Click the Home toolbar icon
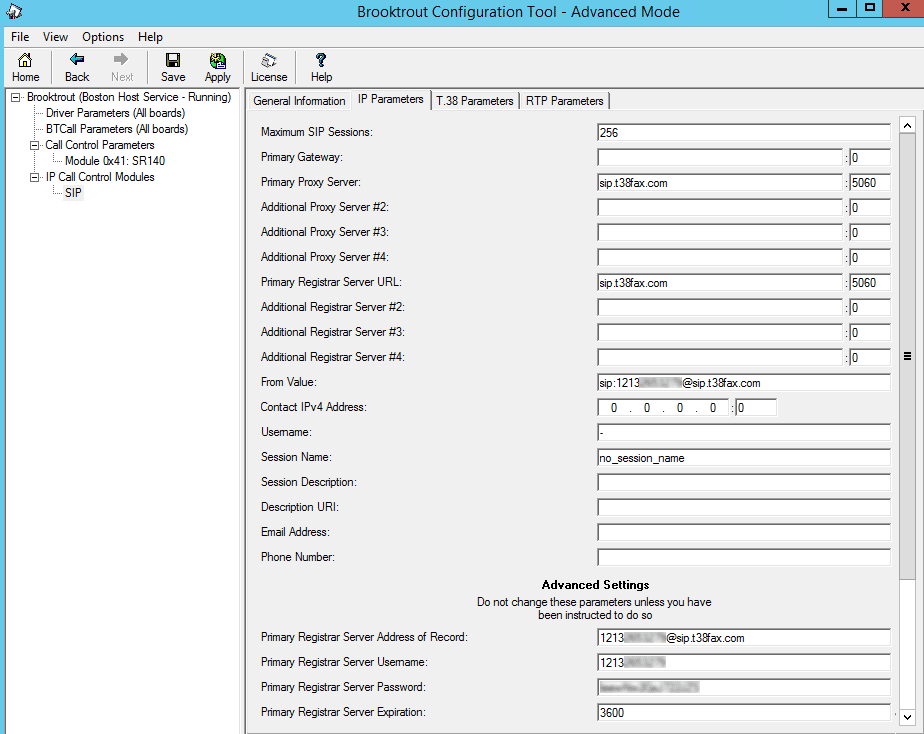This screenshot has width=924, height=734. tap(25, 67)
